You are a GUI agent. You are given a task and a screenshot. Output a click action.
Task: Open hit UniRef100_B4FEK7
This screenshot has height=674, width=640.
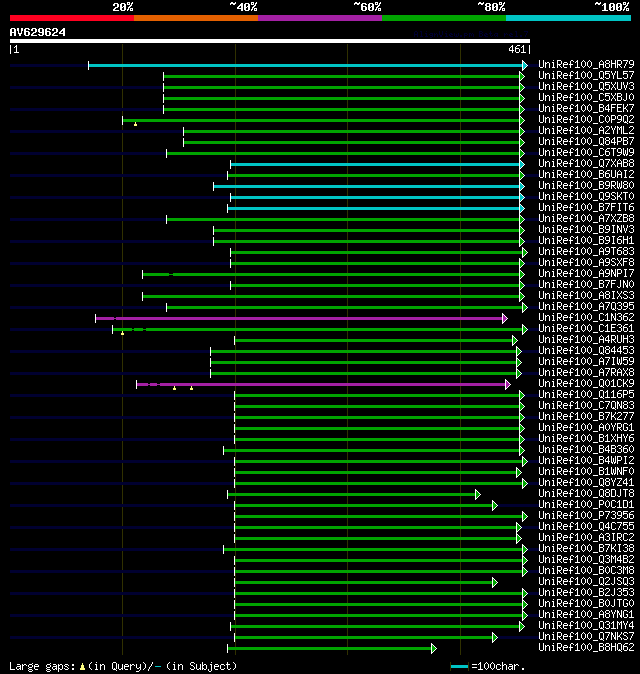coord(586,108)
